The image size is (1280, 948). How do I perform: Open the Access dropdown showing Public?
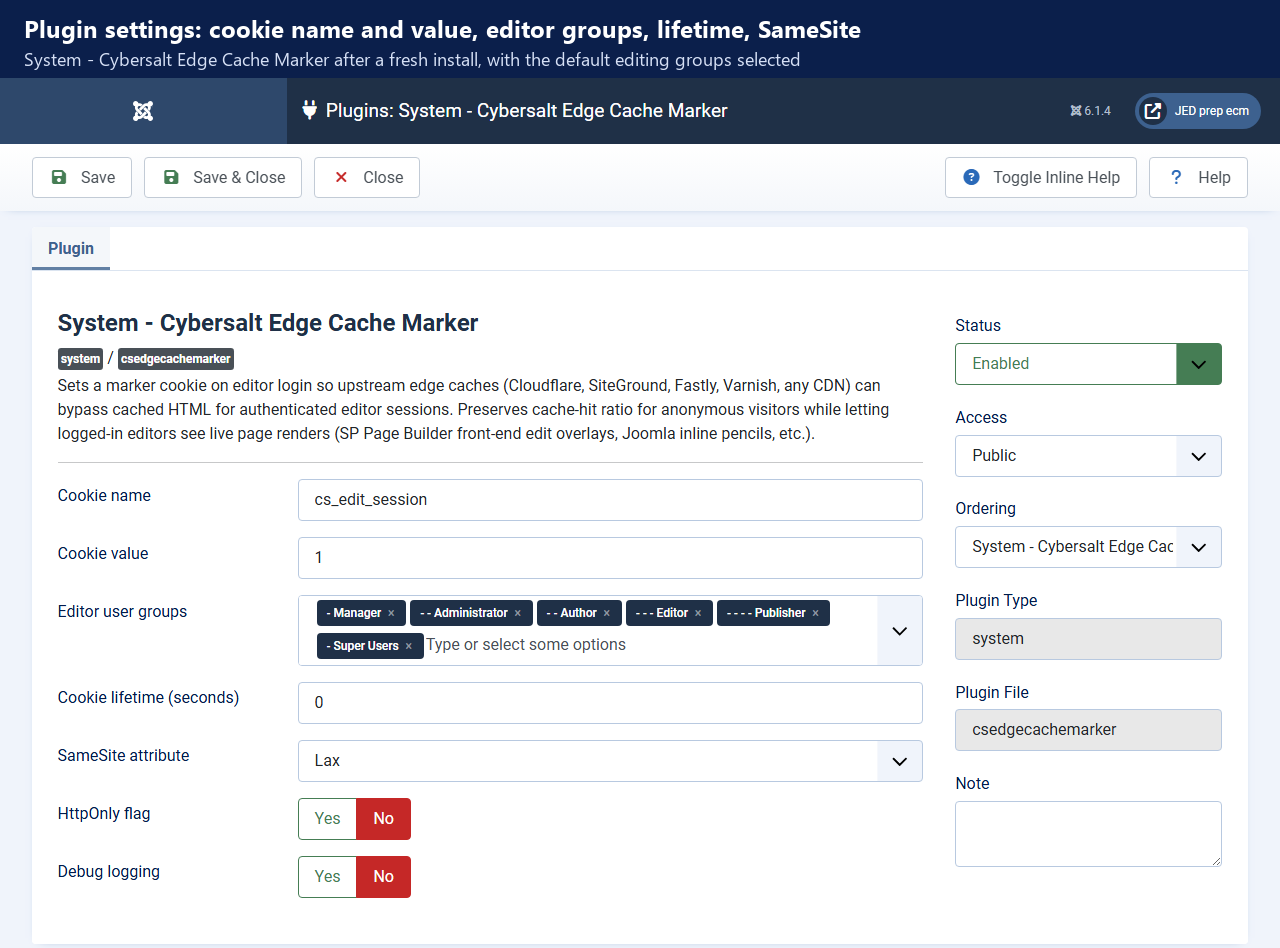(1088, 456)
